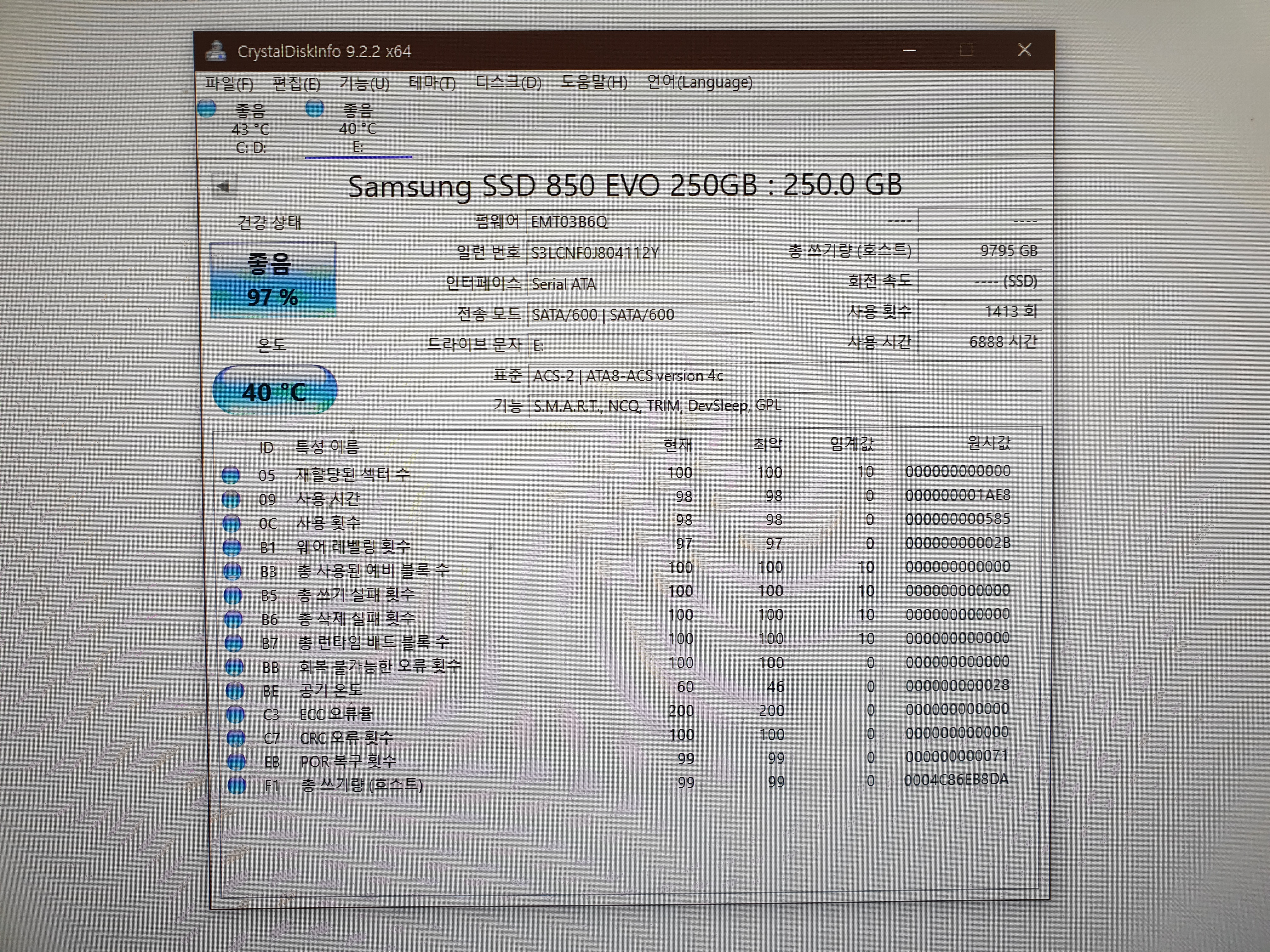Click the standard field ACS-2 | ATA8-ACS version 4c
Screen dimensions: 1270x952
784,376
